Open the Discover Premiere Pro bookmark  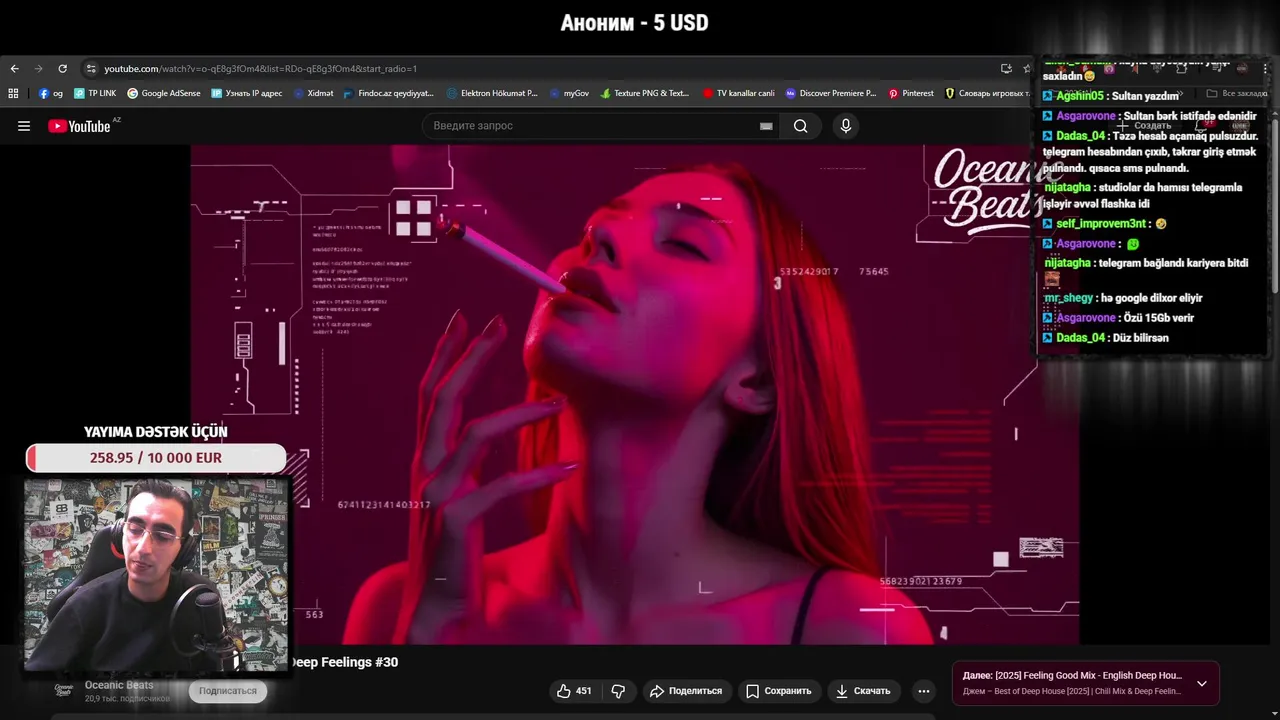[x=830, y=93]
